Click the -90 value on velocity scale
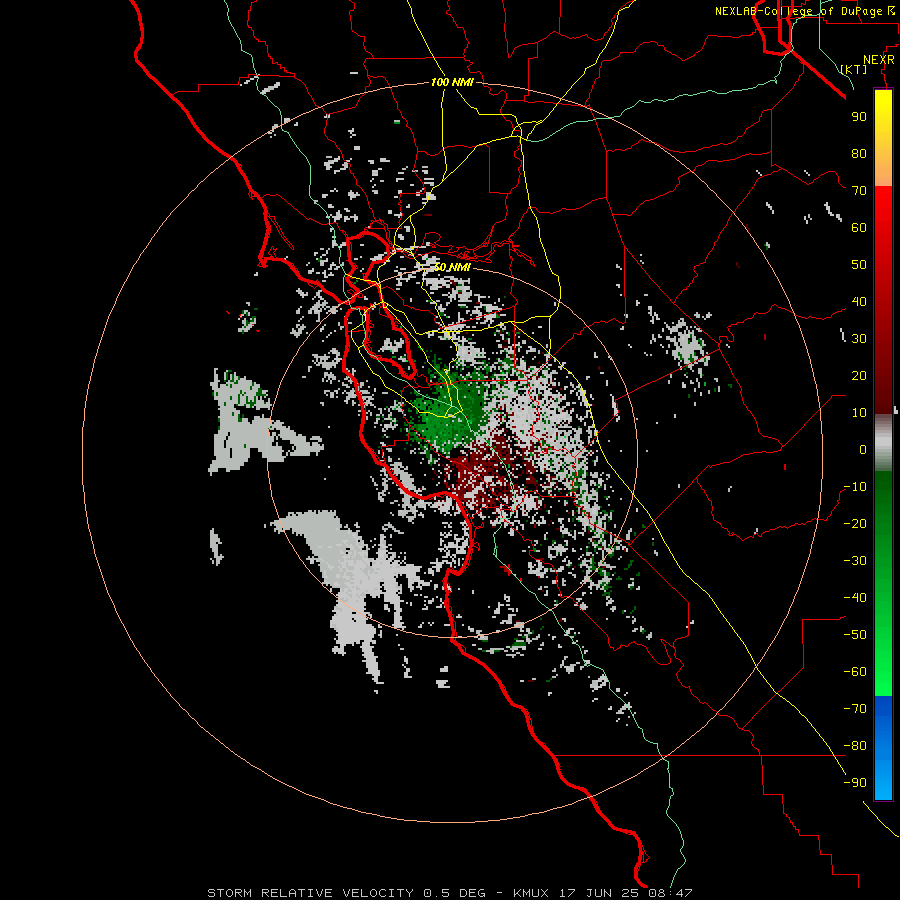The height and width of the screenshot is (900, 900). (855, 783)
